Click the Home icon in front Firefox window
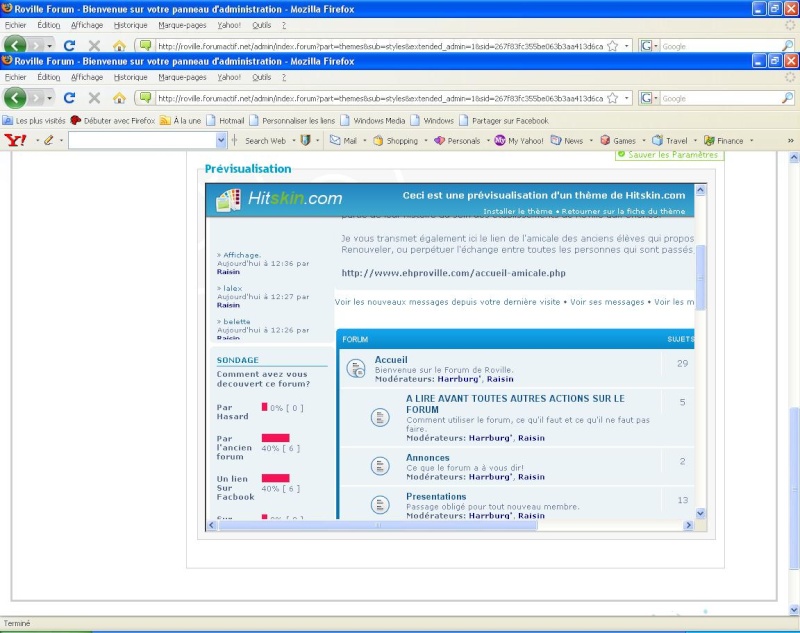800x633 pixels. pos(119,98)
